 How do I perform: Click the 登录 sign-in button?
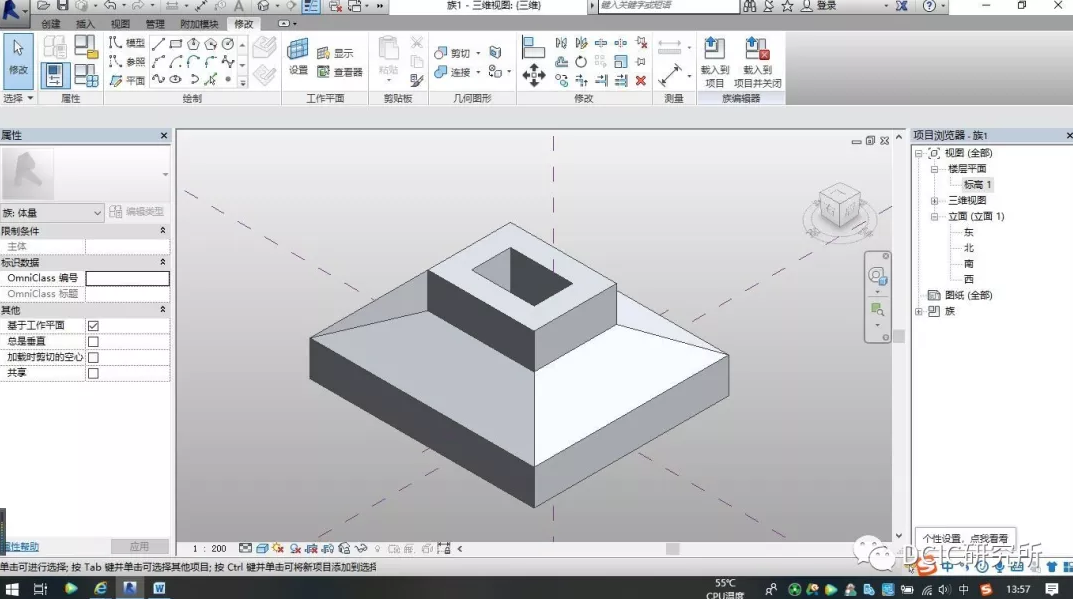click(826, 5)
